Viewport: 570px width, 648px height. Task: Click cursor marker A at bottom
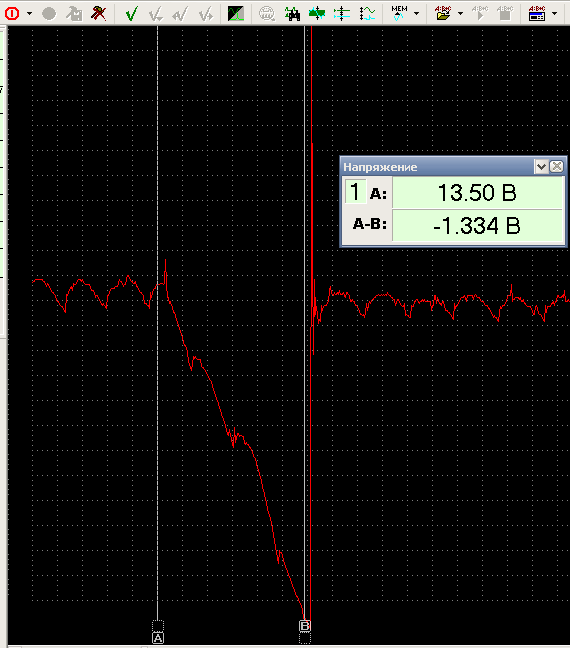pyautogui.click(x=158, y=638)
